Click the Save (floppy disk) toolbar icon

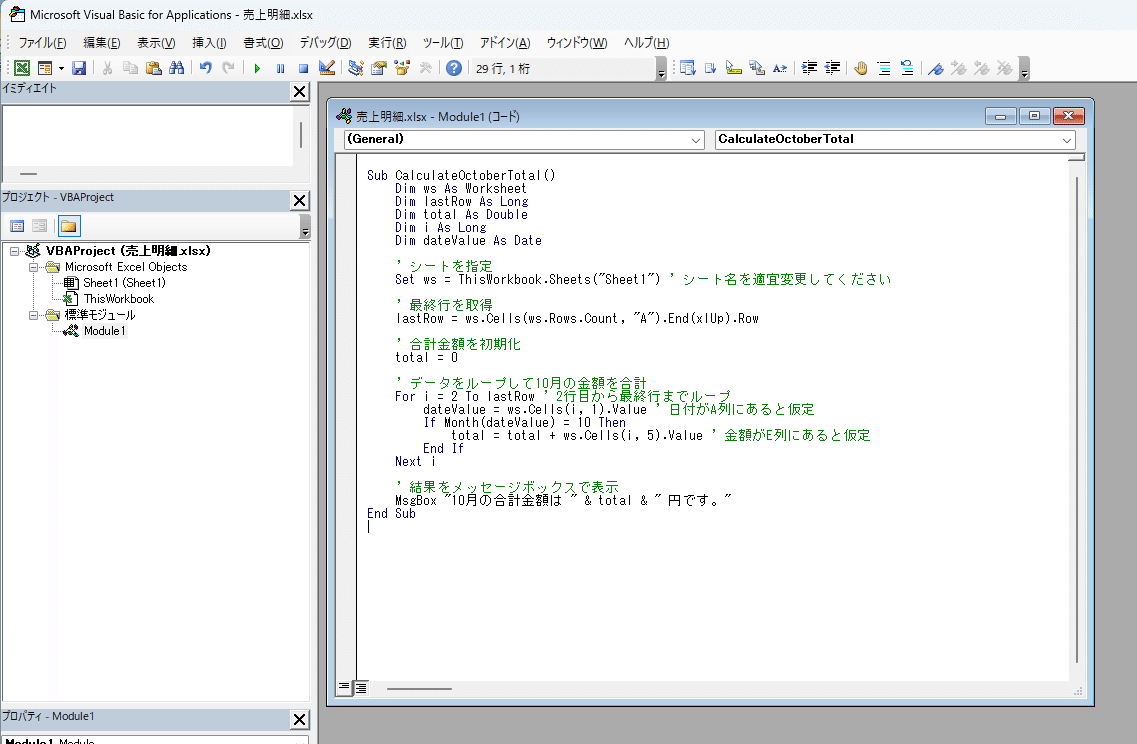pyautogui.click(x=79, y=68)
